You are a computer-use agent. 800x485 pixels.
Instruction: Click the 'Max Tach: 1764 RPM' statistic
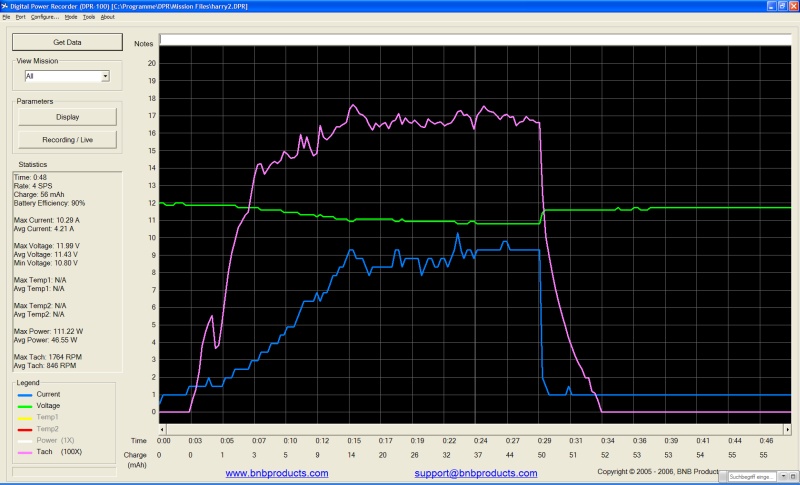pyautogui.click(x=48, y=357)
